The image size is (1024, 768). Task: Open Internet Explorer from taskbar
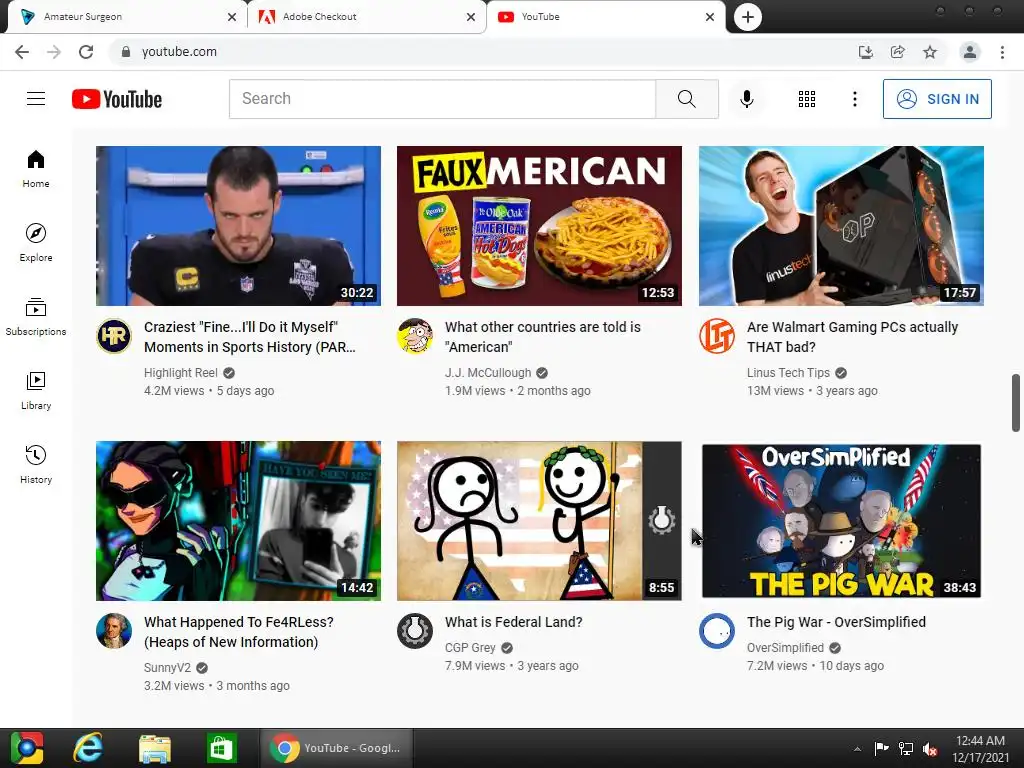(x=88, y=748)
